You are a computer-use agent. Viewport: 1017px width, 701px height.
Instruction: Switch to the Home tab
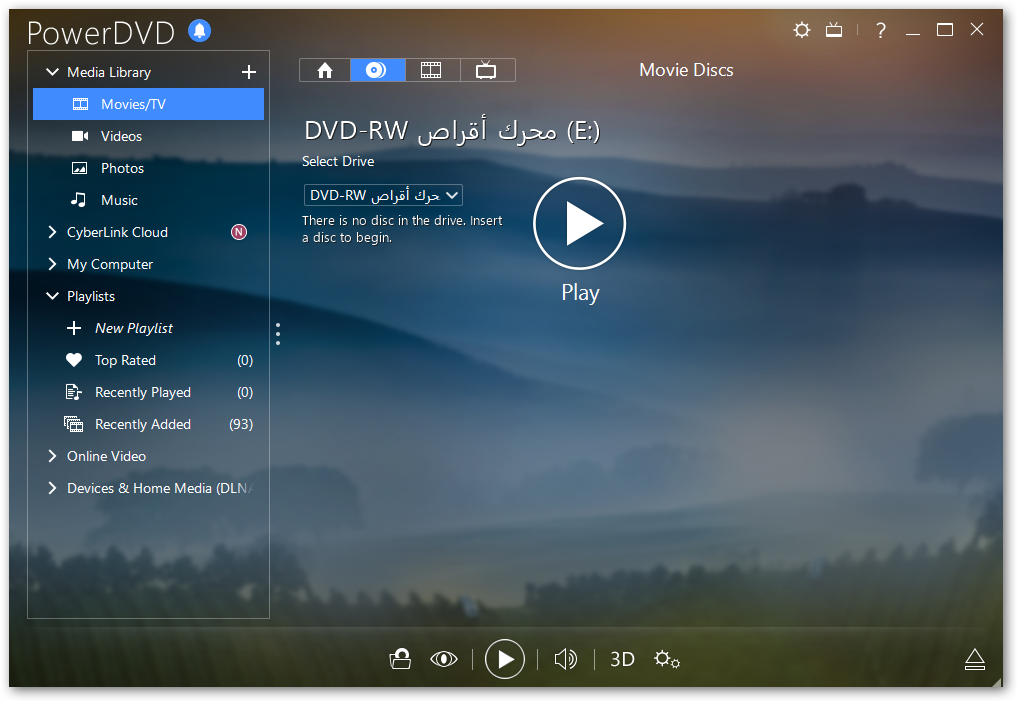[325, 70]
